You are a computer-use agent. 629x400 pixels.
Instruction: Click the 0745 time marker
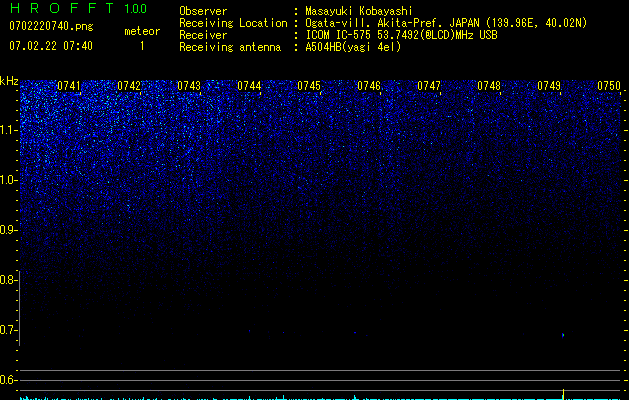[x=309, y=86]
